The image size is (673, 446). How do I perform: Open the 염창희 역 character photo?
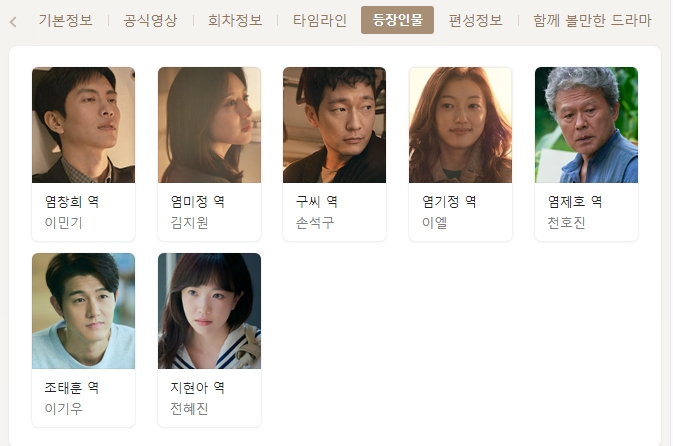[x=83, y=125]
